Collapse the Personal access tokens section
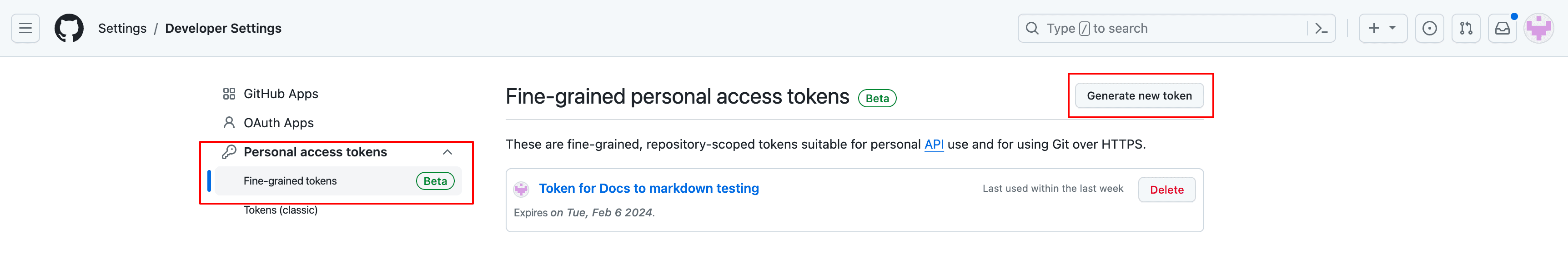This screenshot has height=270, width=1568. pyautogui.click(x=447, y=152)
